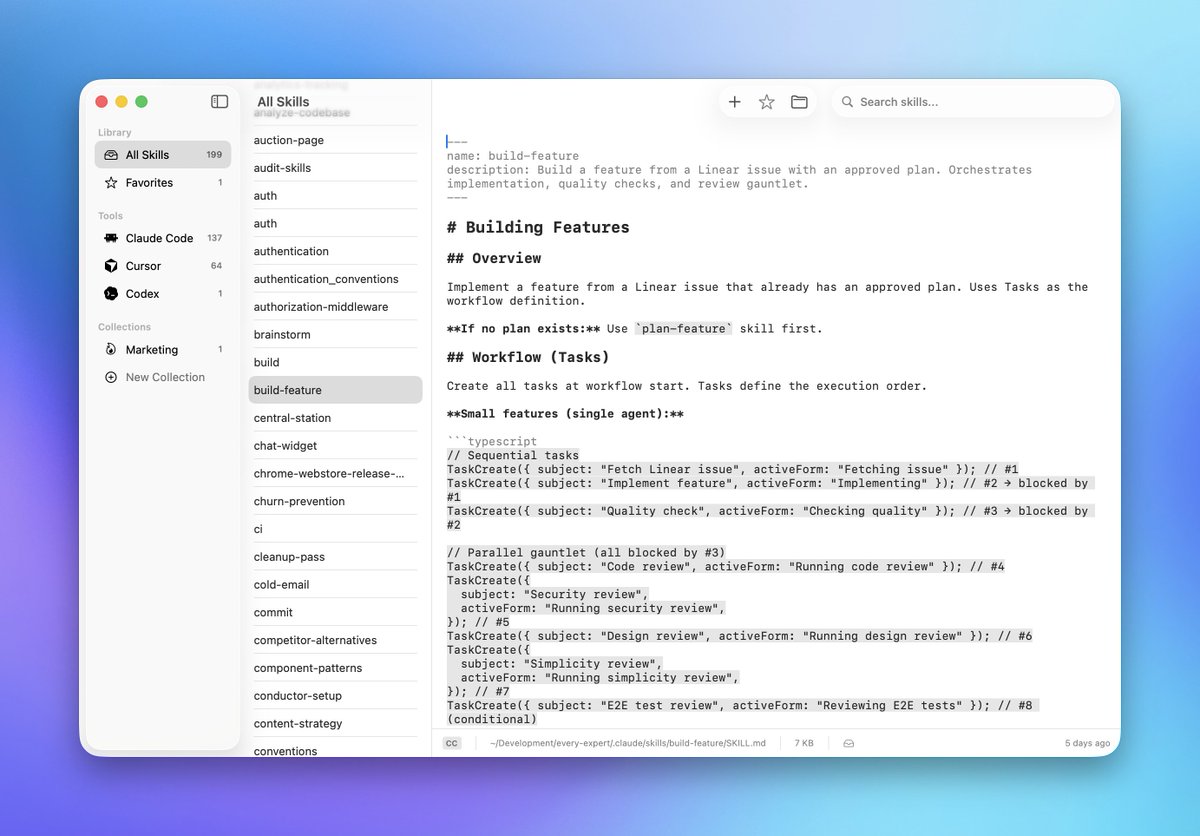Viewport: 1200px width, 836px height.
Task: Select the auction-page skill
Action: point(335,140)
